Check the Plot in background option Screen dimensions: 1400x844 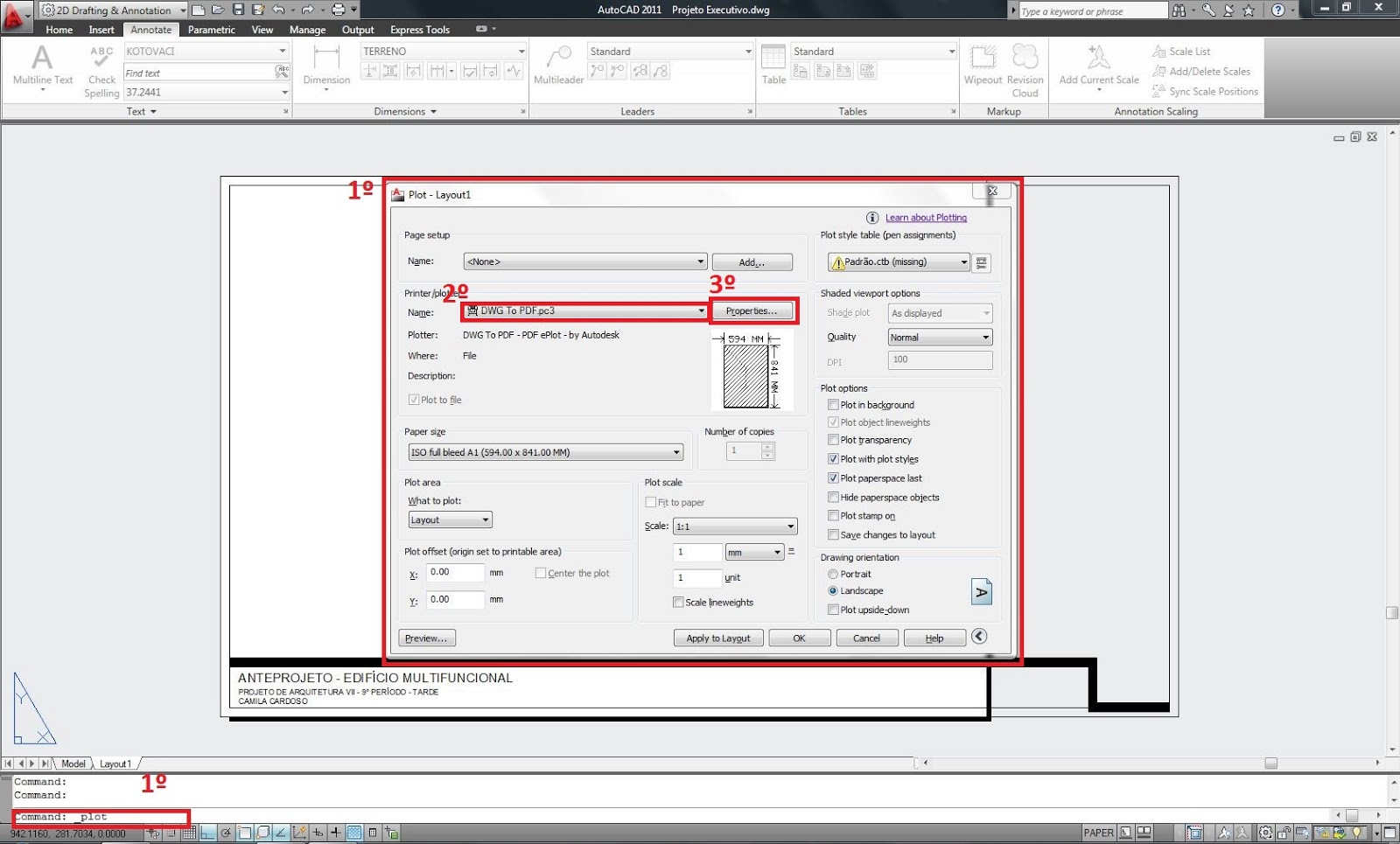[x=834, y=405]
